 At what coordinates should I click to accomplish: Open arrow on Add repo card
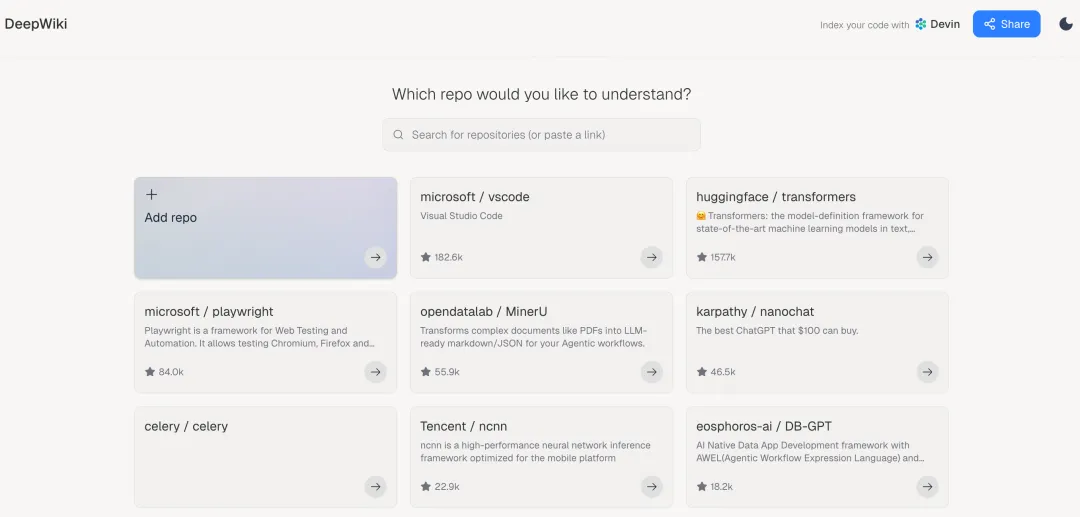coord(375,257)
